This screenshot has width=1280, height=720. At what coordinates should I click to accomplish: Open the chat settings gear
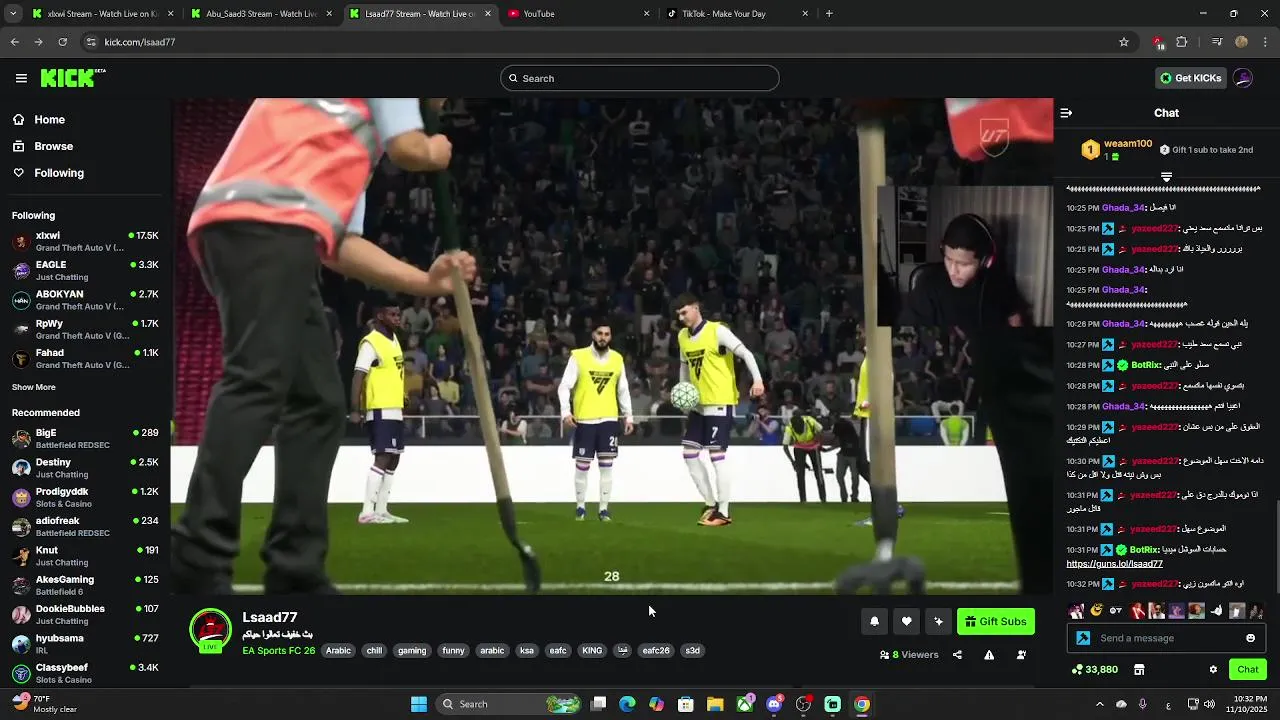pyautogui.click(x=1213, y=669)
